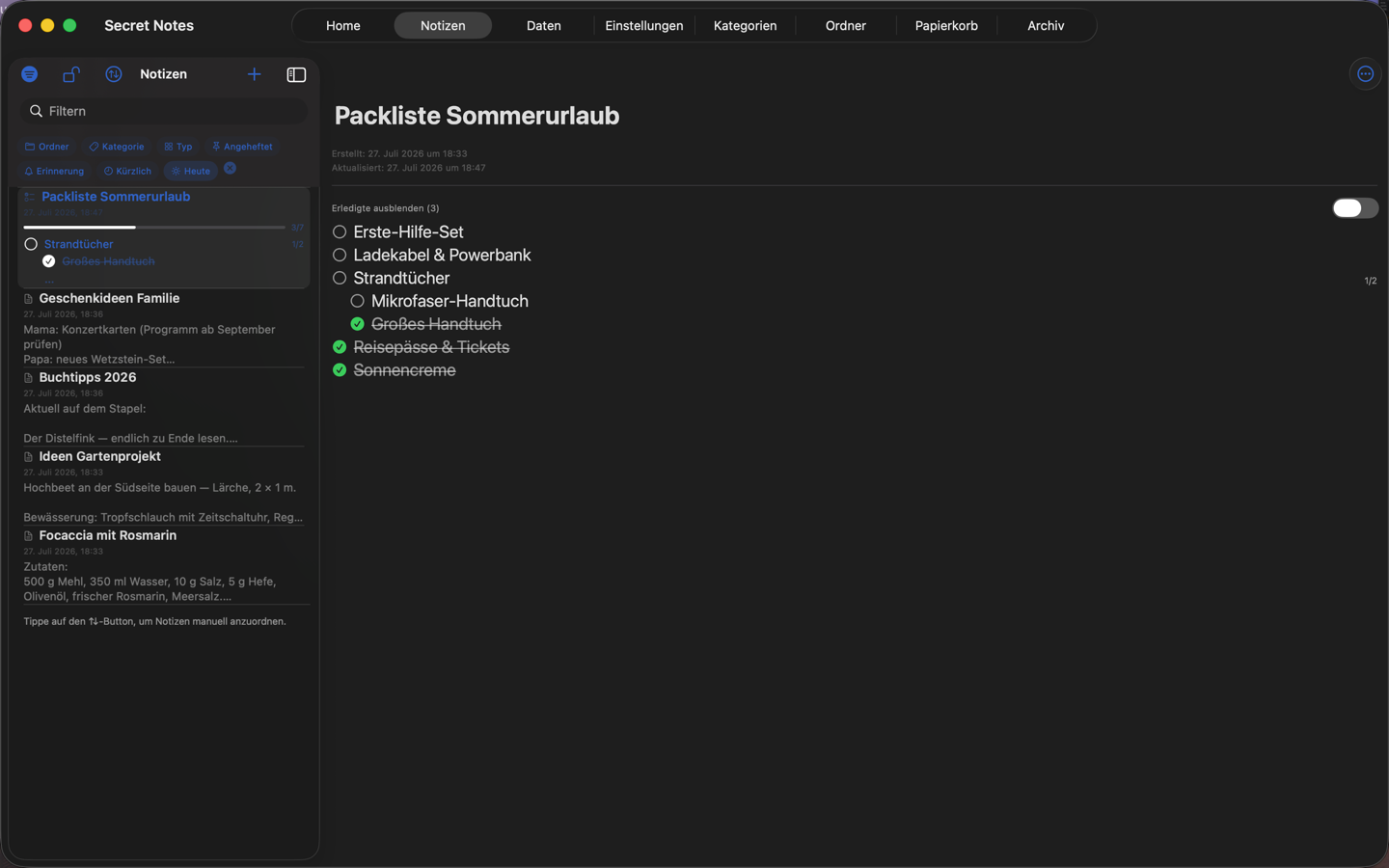Viewport: 1389px width, 868px height.
Task: Add a new note with plus icon
Action: pos(255,74)
